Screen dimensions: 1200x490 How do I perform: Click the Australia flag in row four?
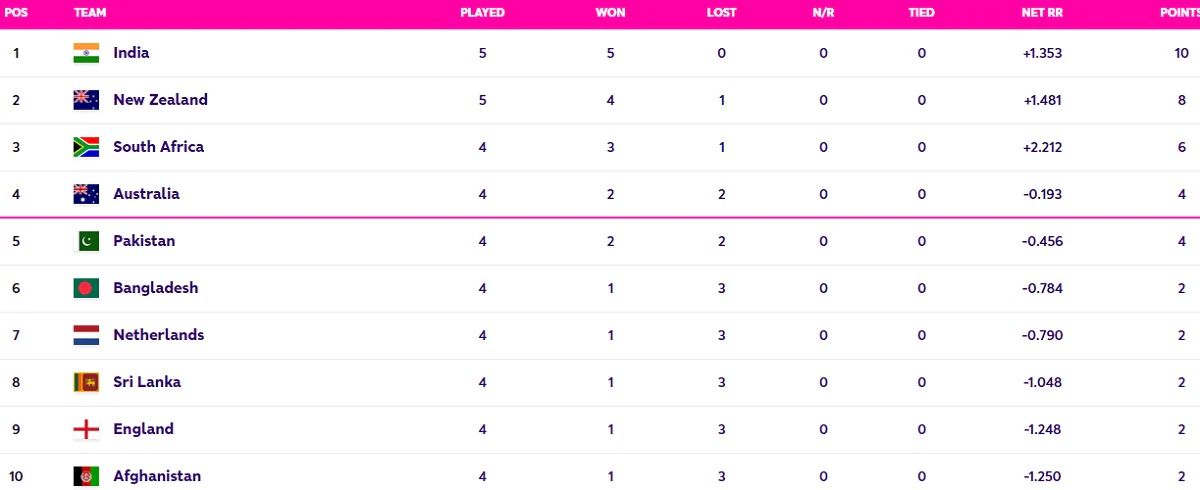coord(86,194)
